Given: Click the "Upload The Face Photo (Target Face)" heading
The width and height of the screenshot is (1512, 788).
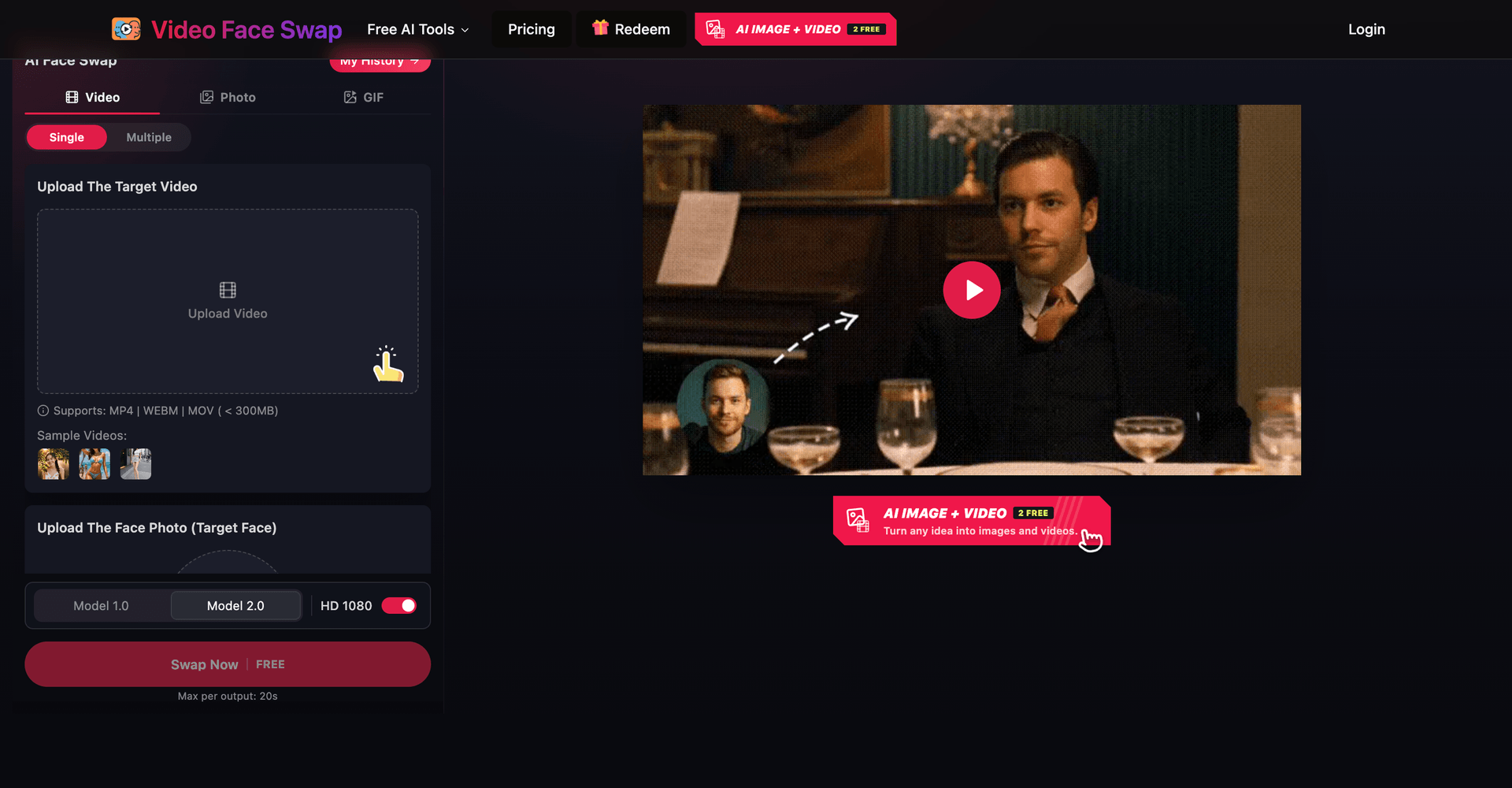Looking at the screenshot, I should pyautogui.click(x=157, y=528).
